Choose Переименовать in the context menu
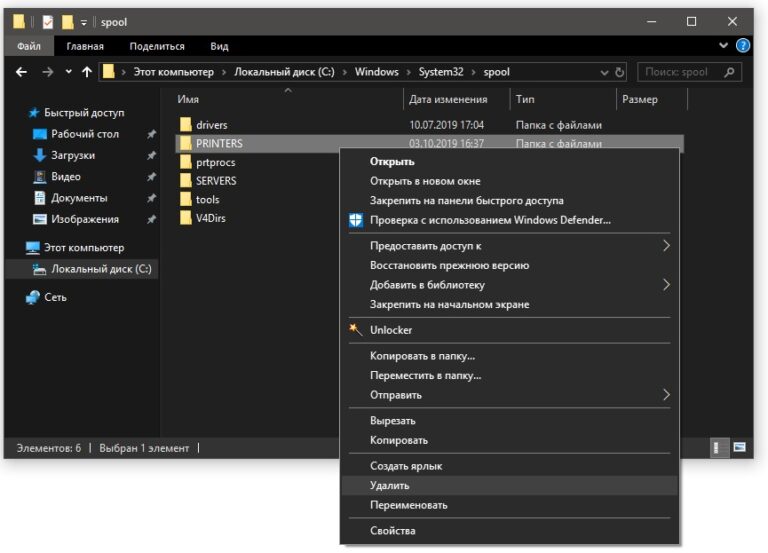 [509, 505]
